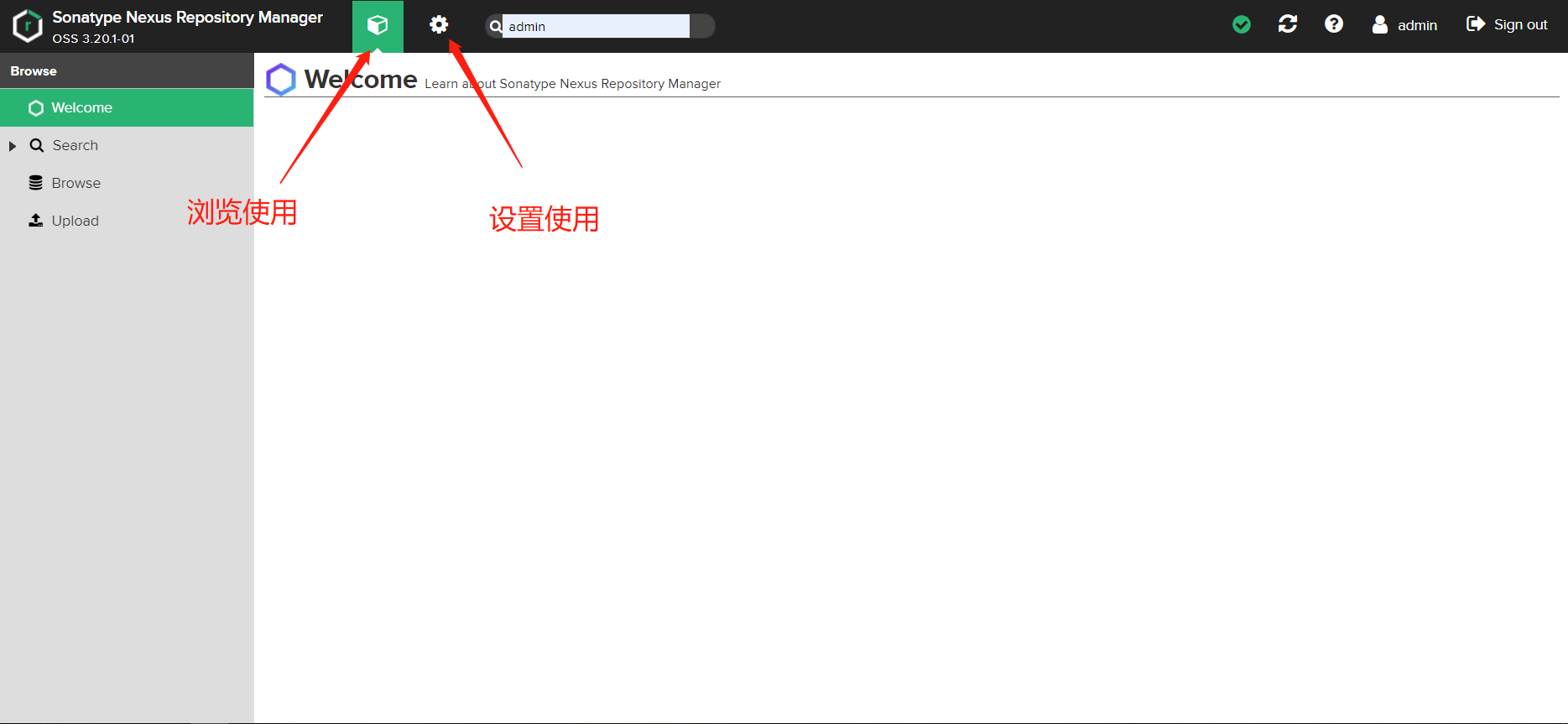Image resolution: width=1568 pixels, height=724 pixels.
Task: Click the Browse database stack icon
Action: (36, 183)
